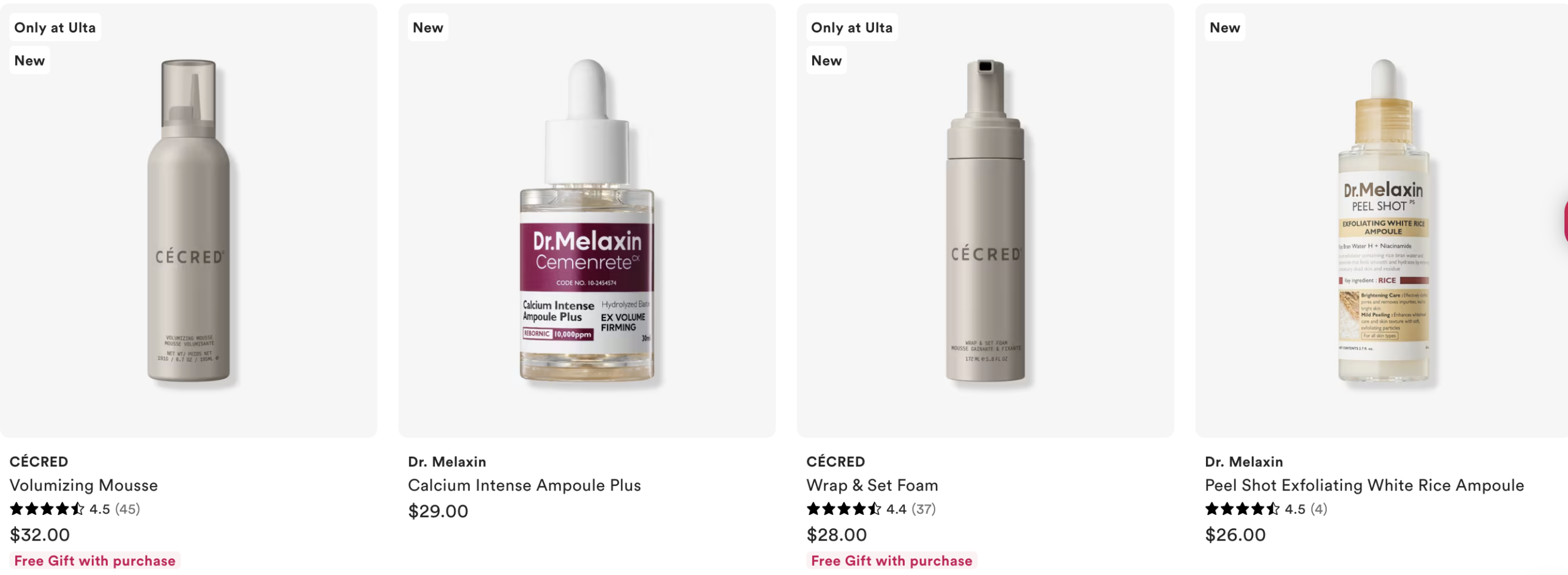This screenshot has width=1568, height=575.
Task: Click the $29.00 price of Calcium Intense Ampoule
Action: pyautogui.click(x=438, y=511)
